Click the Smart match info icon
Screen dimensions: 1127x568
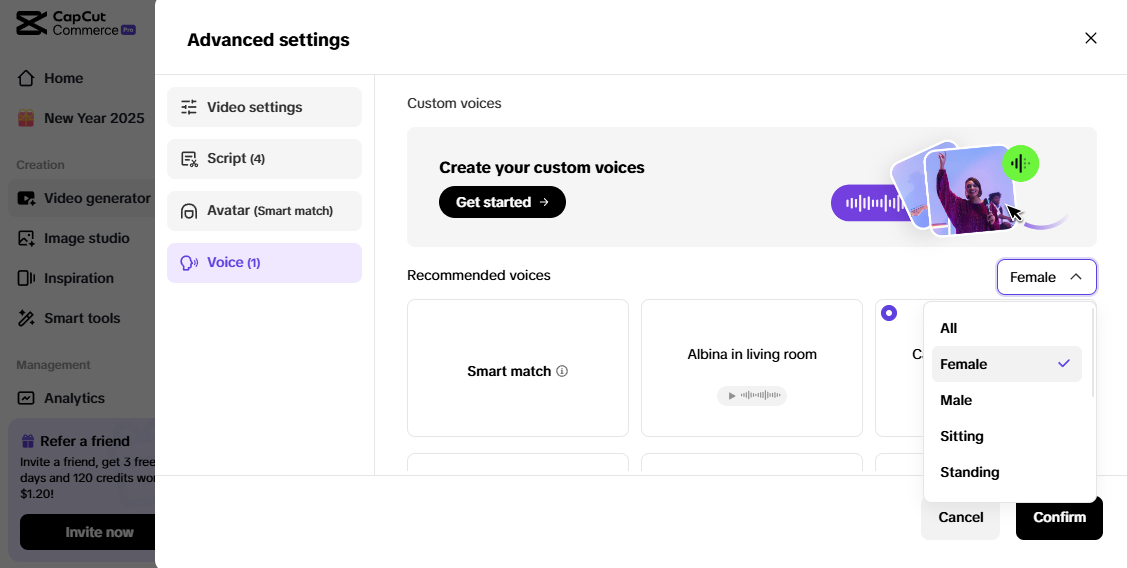[562, 371]
